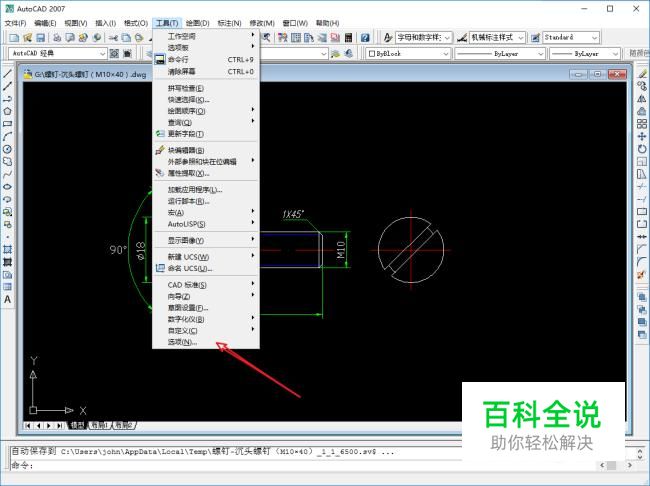The width and height of the screenshot is (650, 486).
Task: Select the Rectangle draw tool
Action: coord(7,124)
